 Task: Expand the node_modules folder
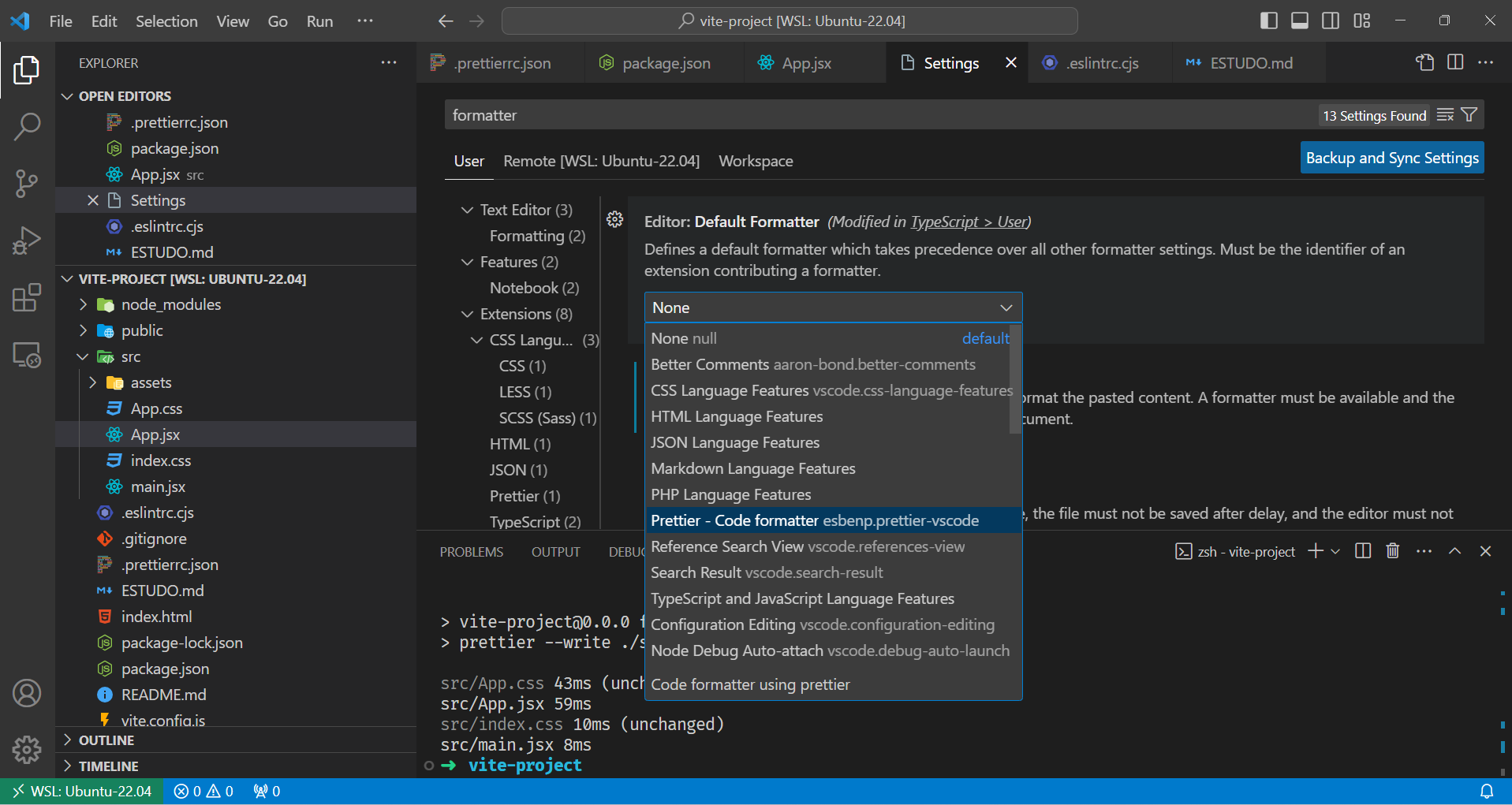pos(83,304)
